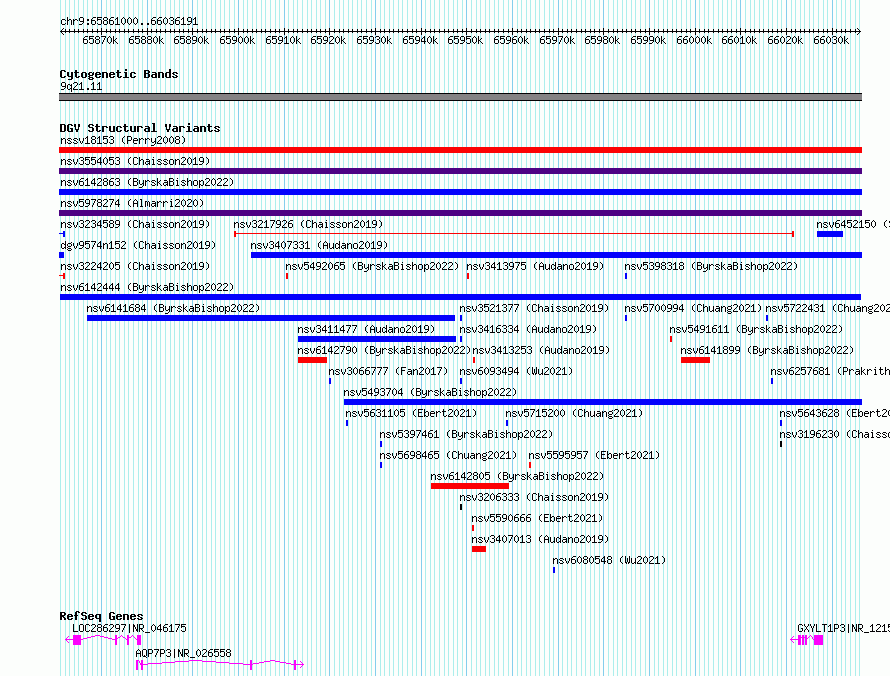This screenshot has height=676, width=890.
Task: Open nsv5643628 variant label
Action: tap(834, 413)
